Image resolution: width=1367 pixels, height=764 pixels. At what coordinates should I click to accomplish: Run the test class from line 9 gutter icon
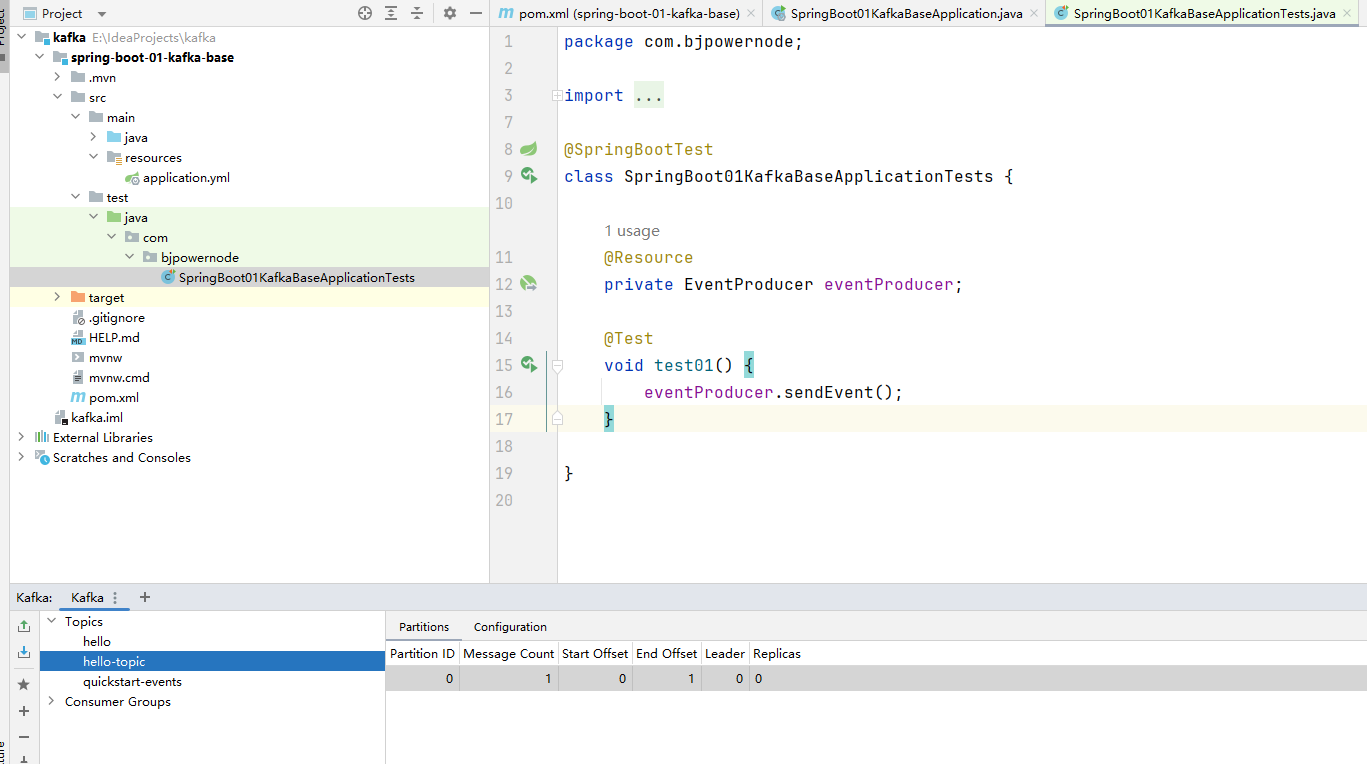(x=529, y=176)
